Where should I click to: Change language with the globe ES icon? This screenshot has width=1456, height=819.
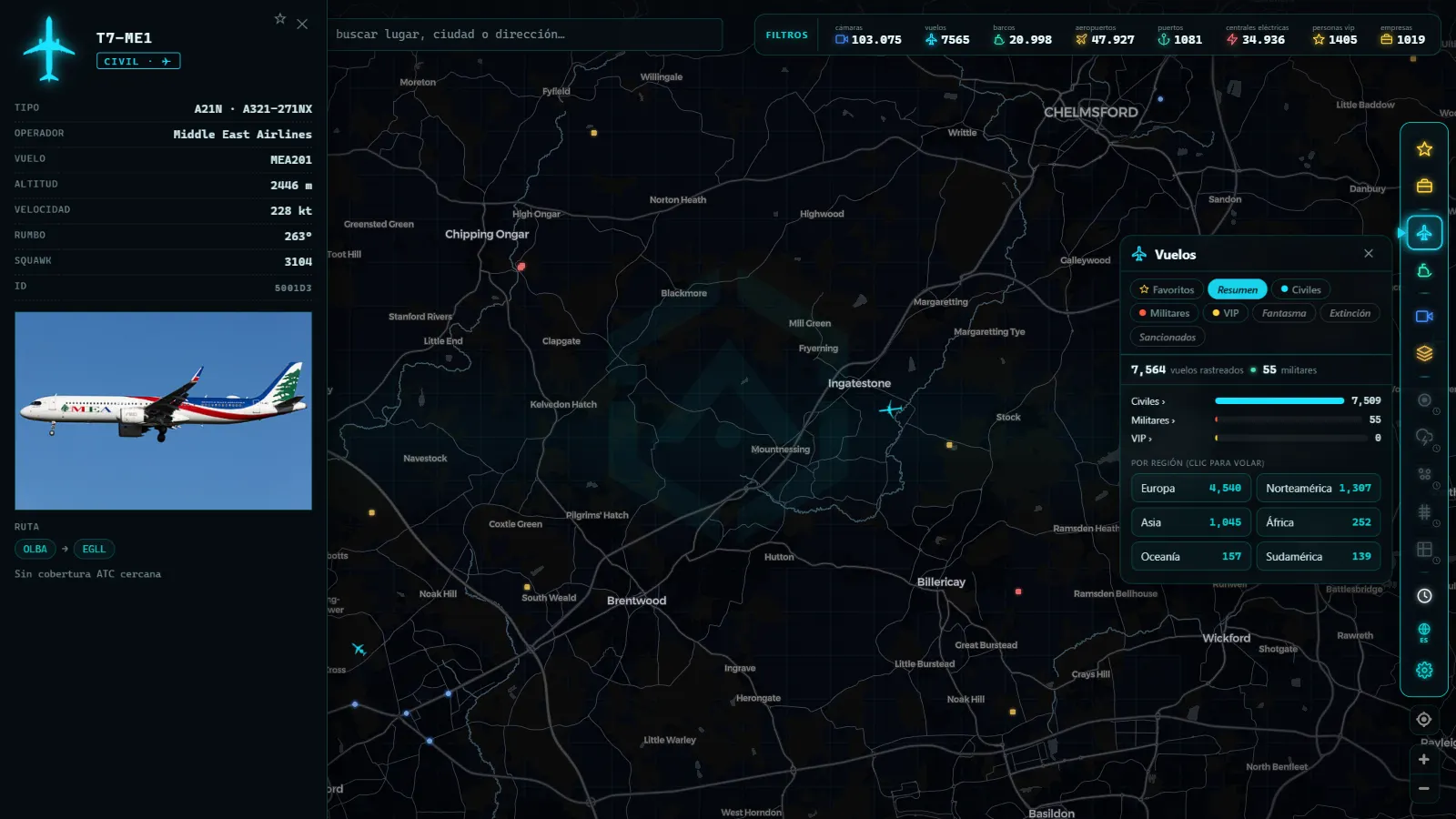tap(1424, 632)
